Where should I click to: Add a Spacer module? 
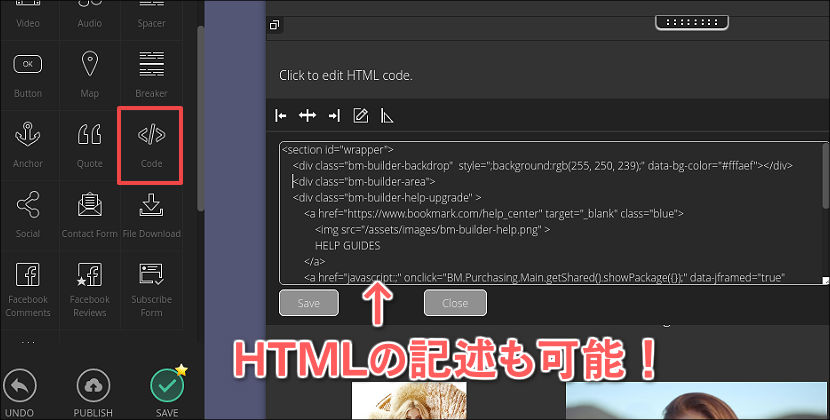coord(151,16)
